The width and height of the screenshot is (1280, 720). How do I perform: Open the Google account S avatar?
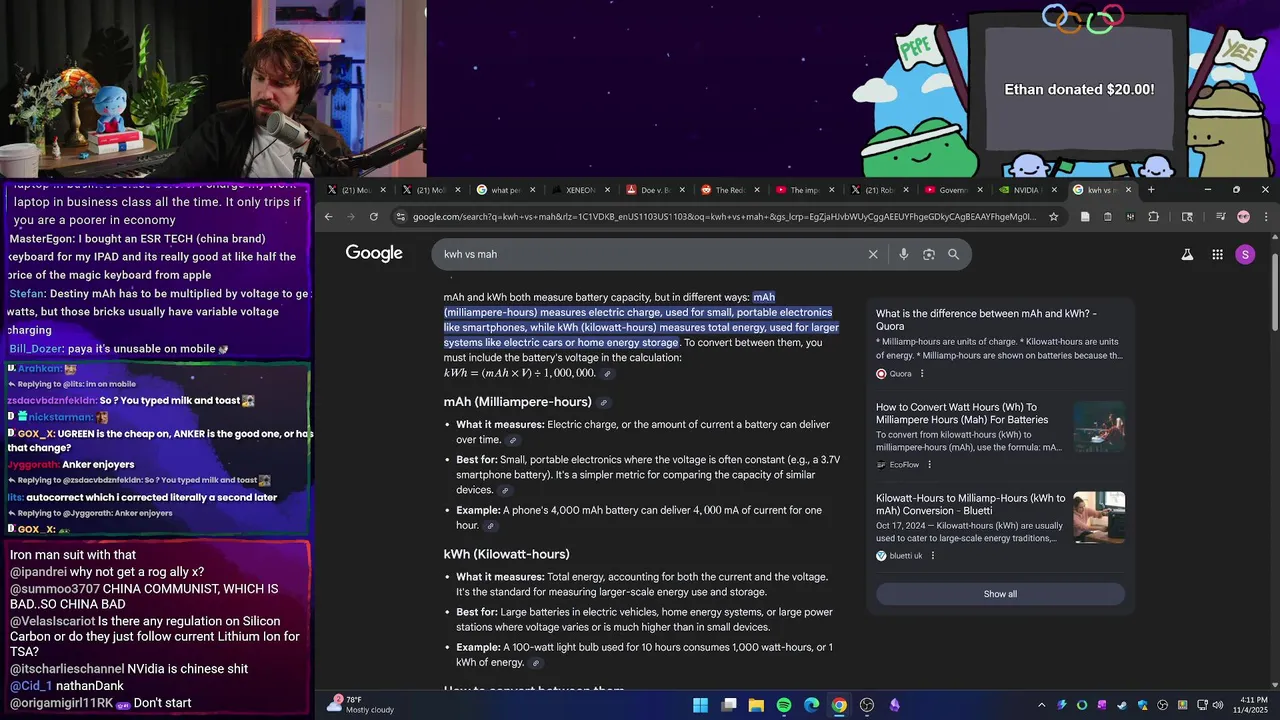tap(1245, 254)
